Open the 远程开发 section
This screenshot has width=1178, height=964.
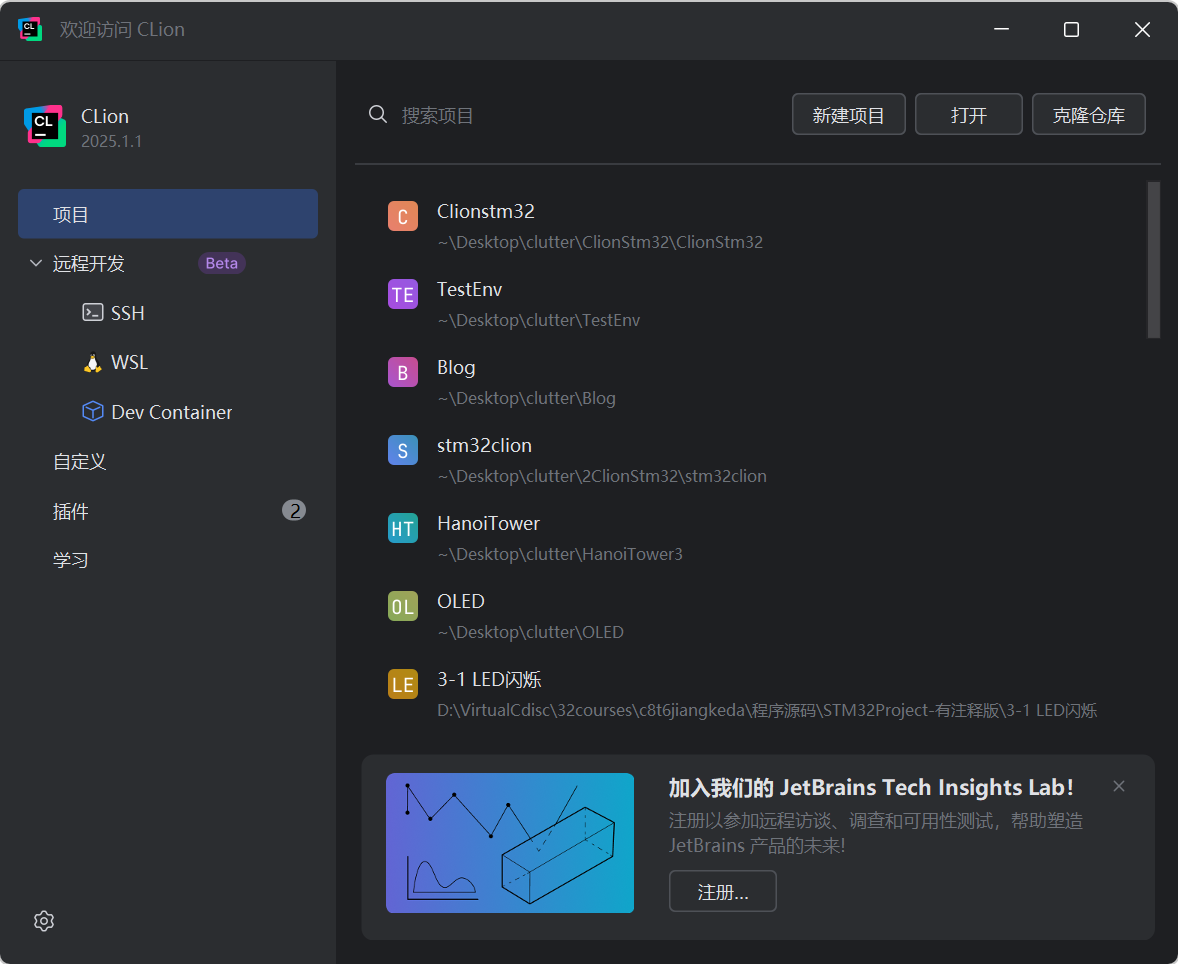(89, 264)
